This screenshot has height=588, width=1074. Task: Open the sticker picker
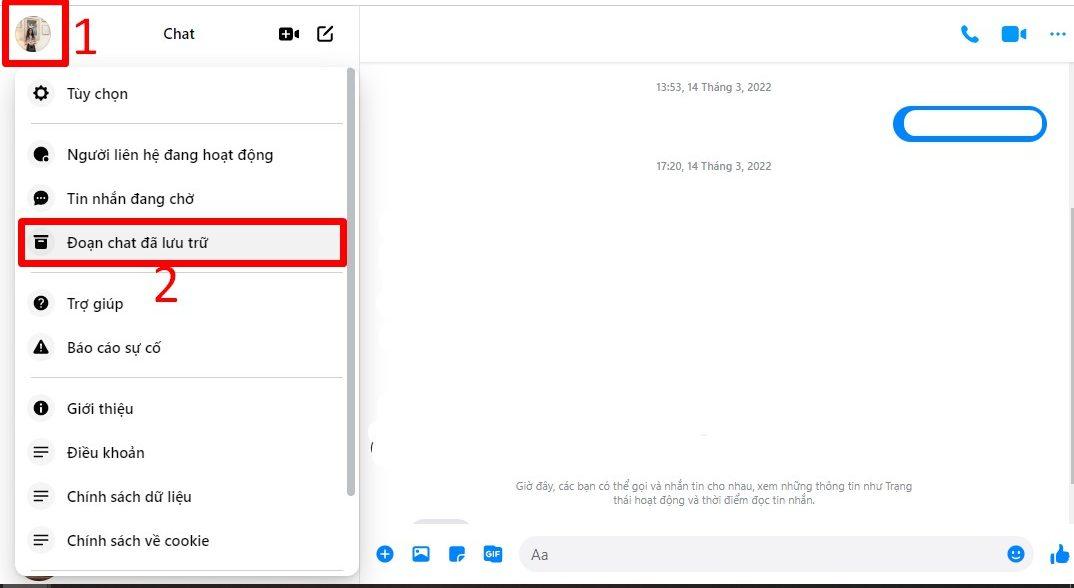click(457, 554)
